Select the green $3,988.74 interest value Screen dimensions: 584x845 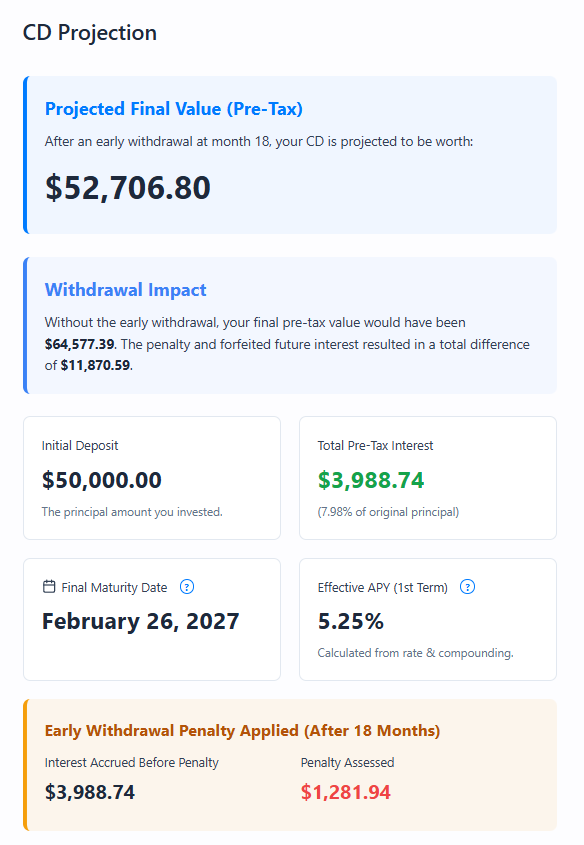coord(371,480)
